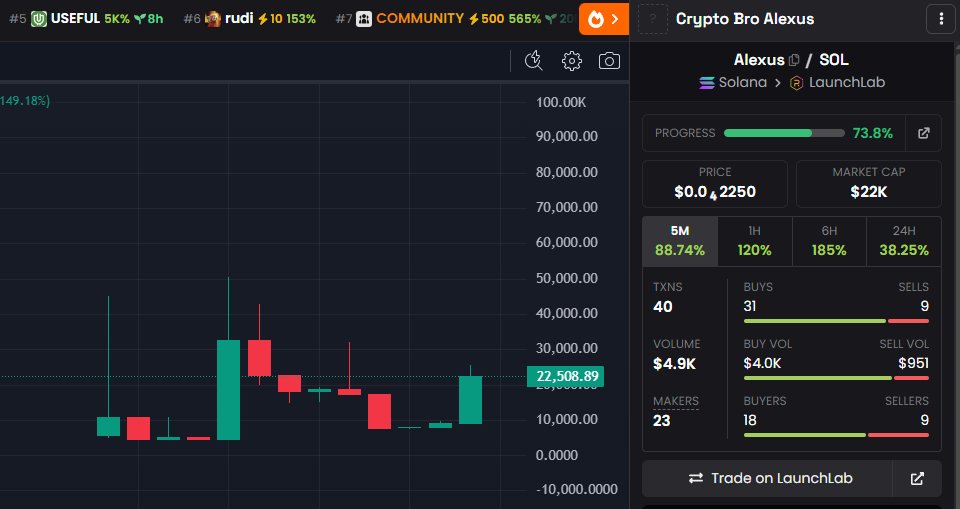
Task: Click the VOLUME value $4.9K
Action: [x=674, y=364]
